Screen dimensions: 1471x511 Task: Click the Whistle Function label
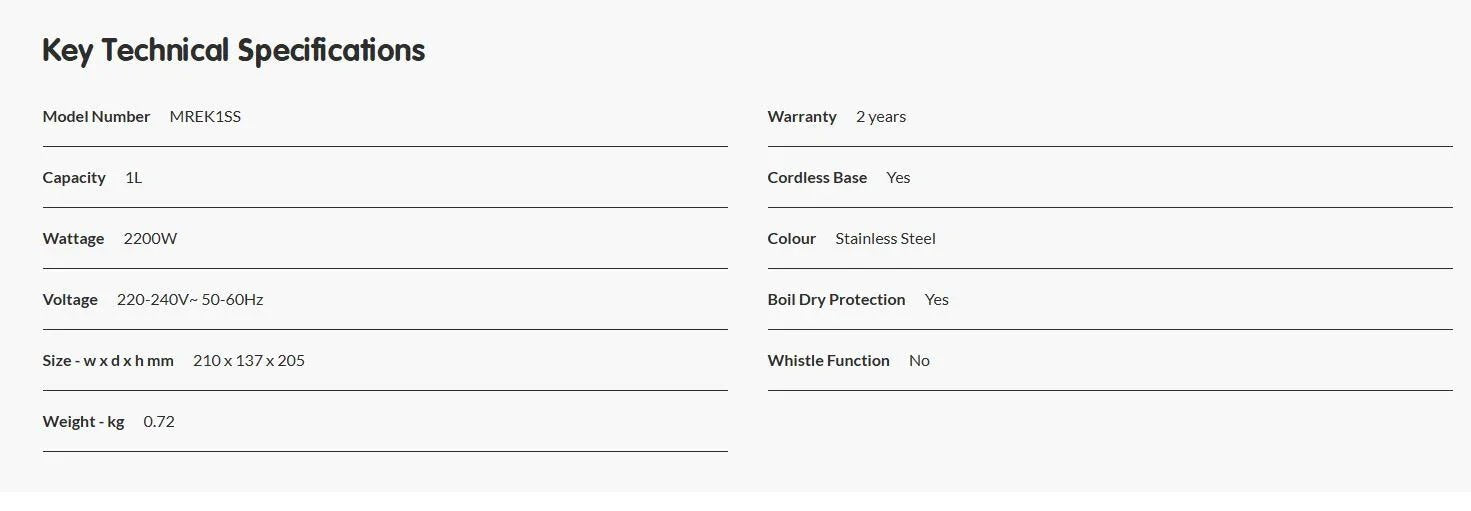click(828, 360)
